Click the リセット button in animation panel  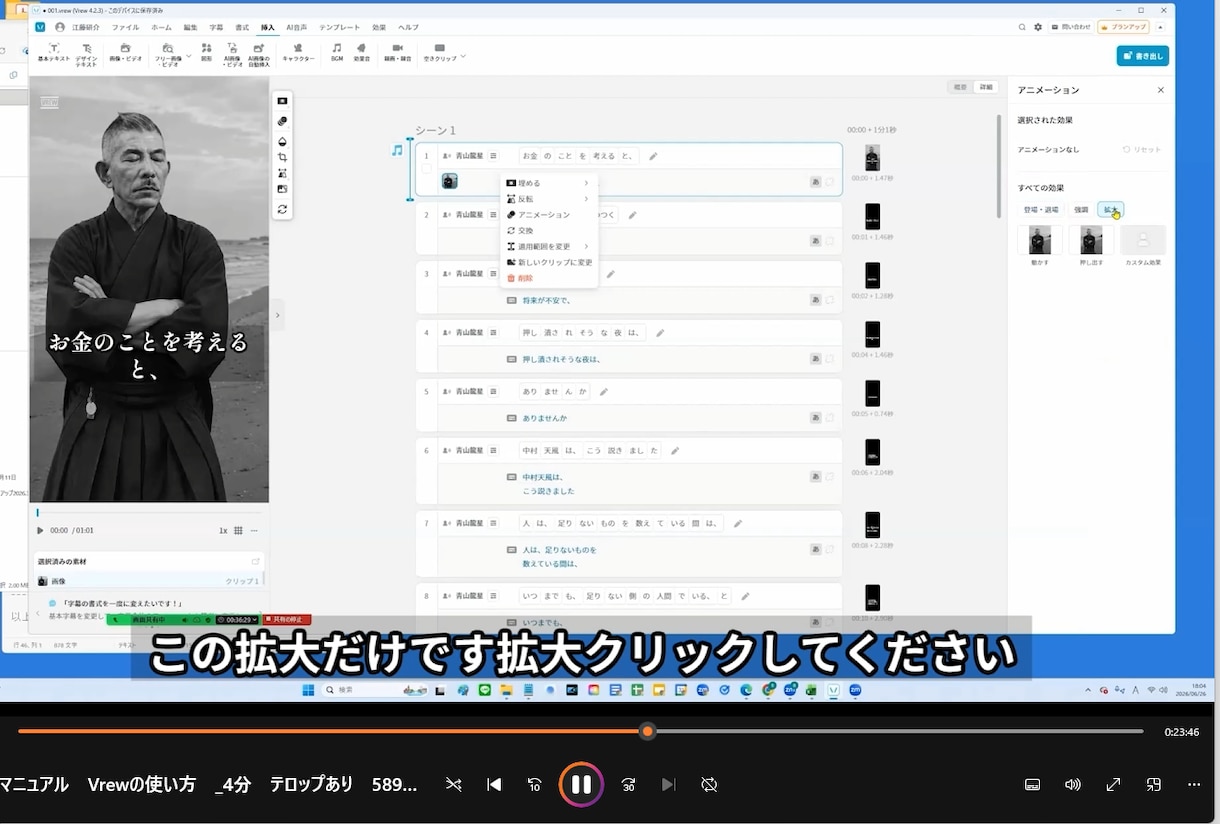[x=1142, y=149]
